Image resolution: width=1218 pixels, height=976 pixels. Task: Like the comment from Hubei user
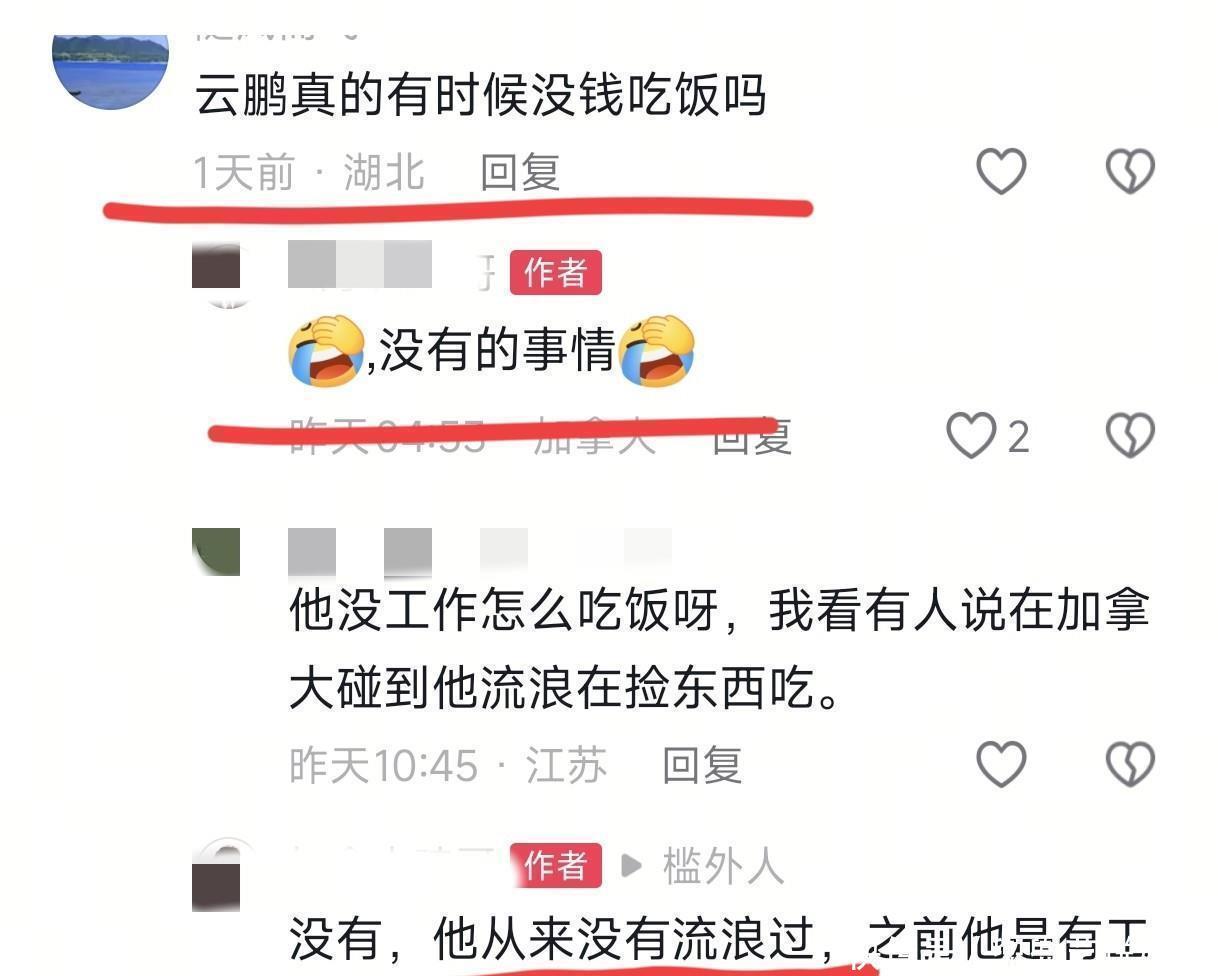[x=1001, y=172]
